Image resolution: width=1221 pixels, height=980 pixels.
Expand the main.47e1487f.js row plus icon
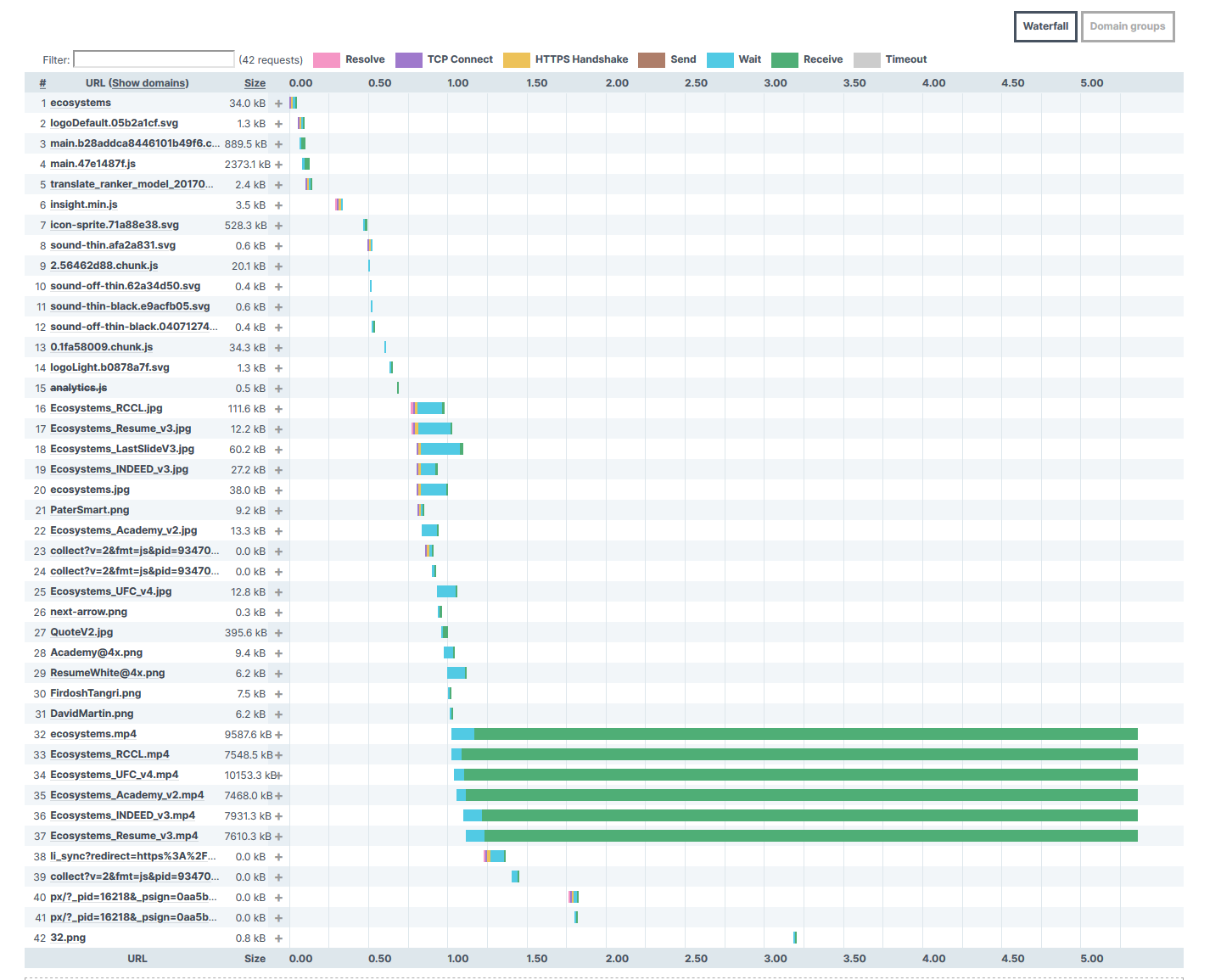[278, 165]
